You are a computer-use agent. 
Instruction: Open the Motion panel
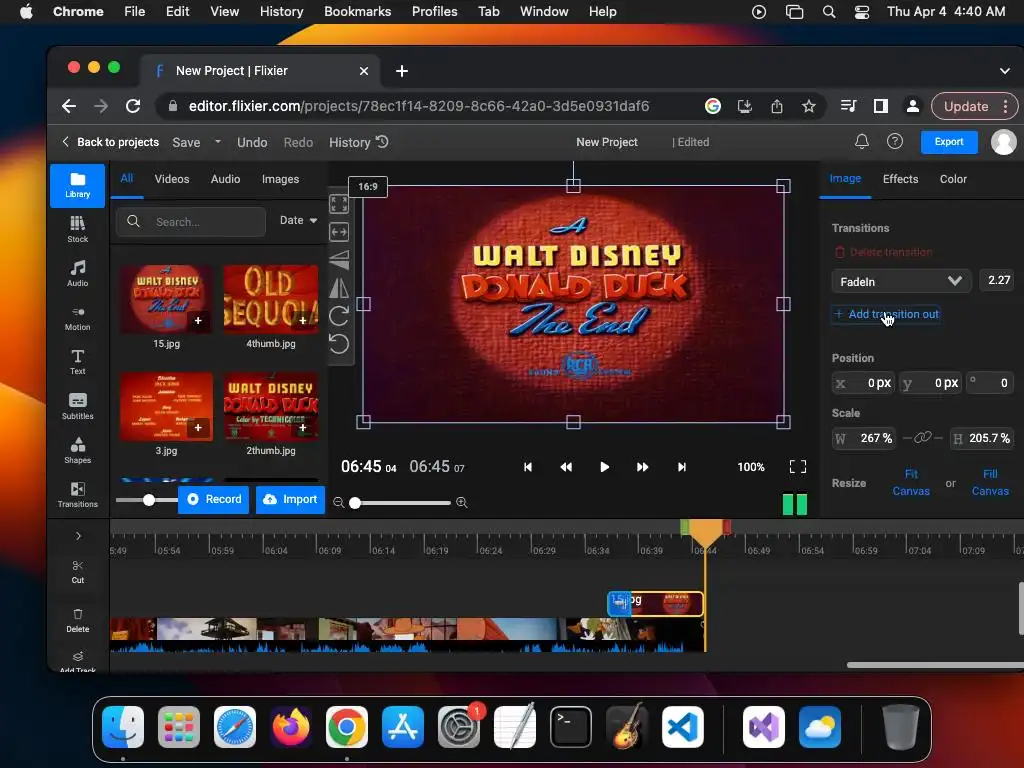(77, 318)
